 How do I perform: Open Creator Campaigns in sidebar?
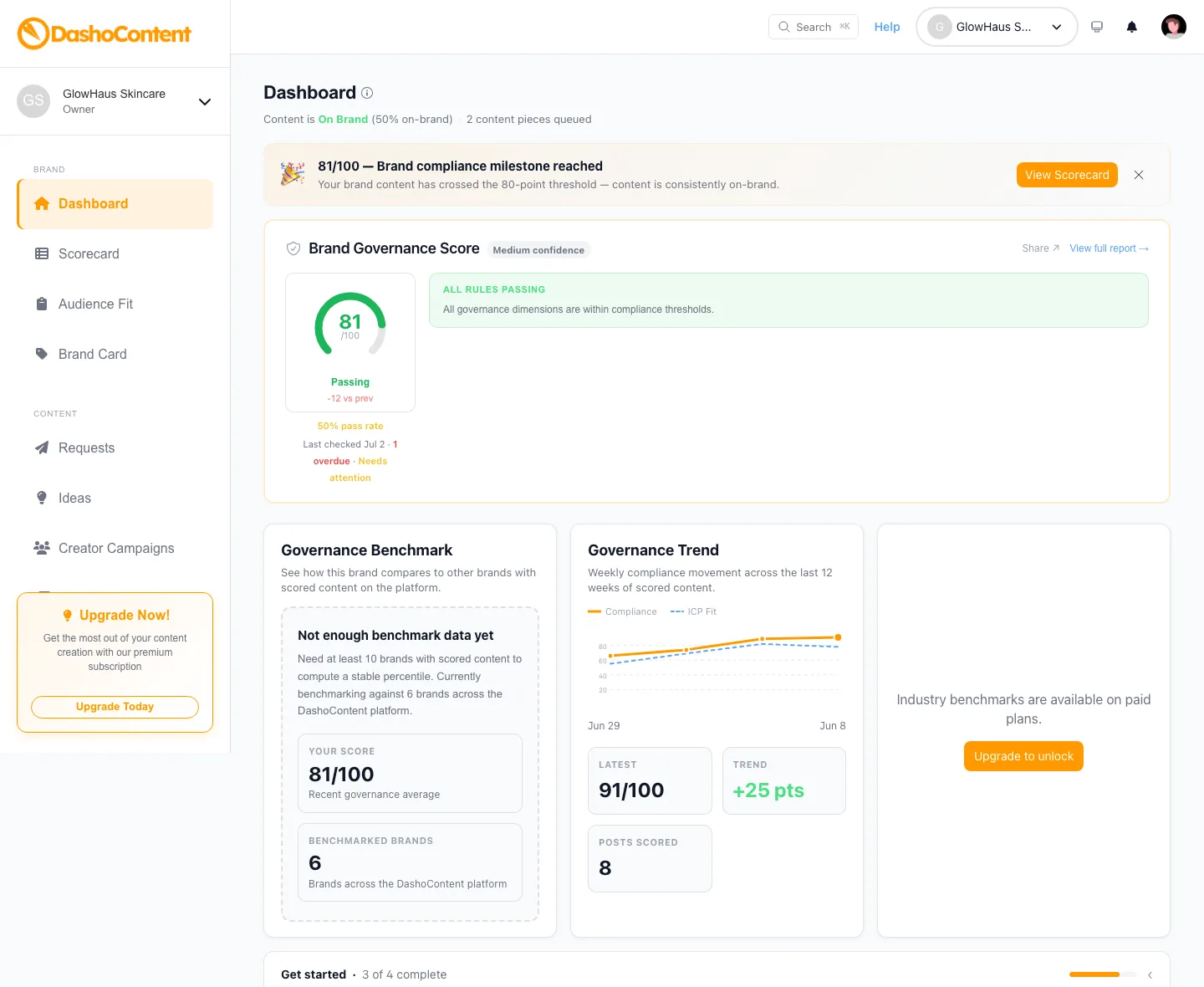point(115,548)
